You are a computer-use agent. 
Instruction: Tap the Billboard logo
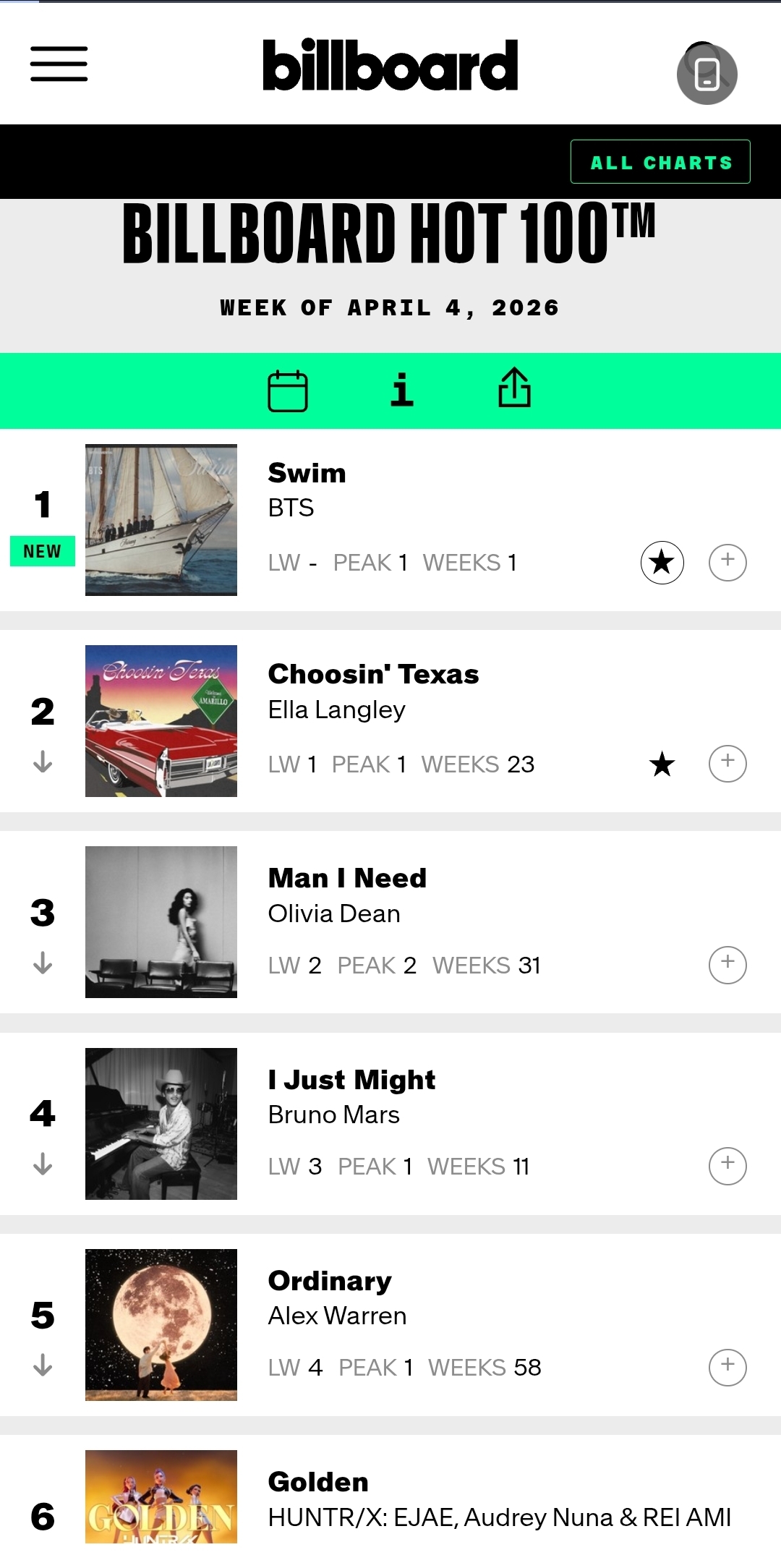click(x=390, y=65)
